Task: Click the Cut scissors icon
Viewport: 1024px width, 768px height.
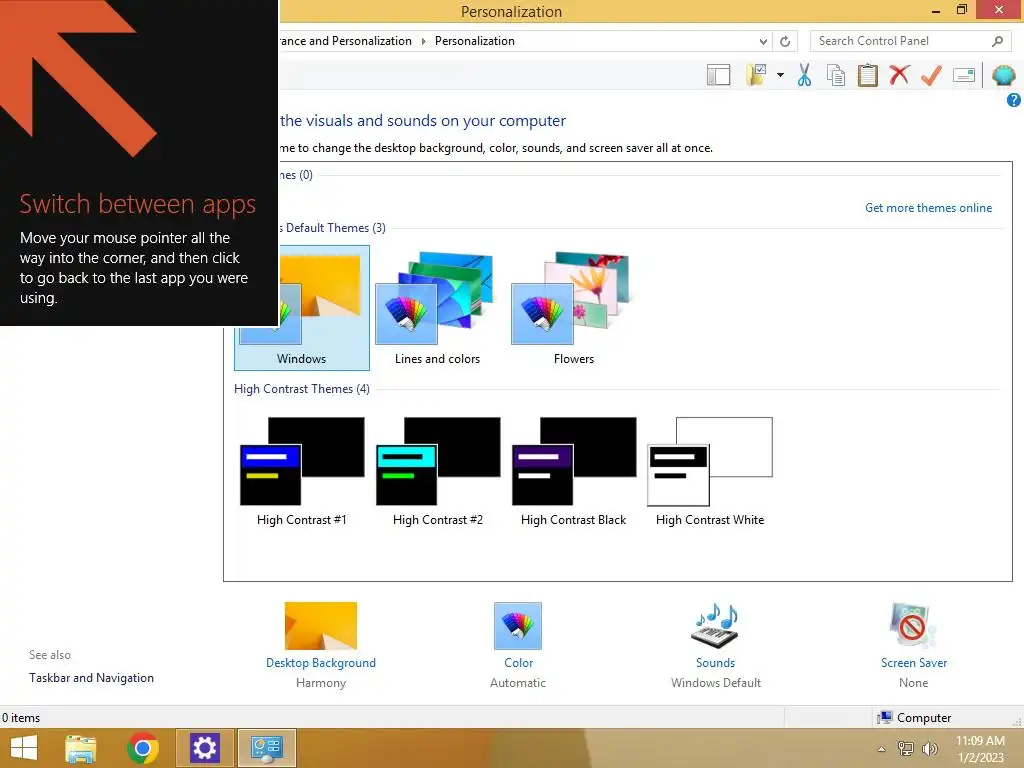Action: [x=804, y=75]
